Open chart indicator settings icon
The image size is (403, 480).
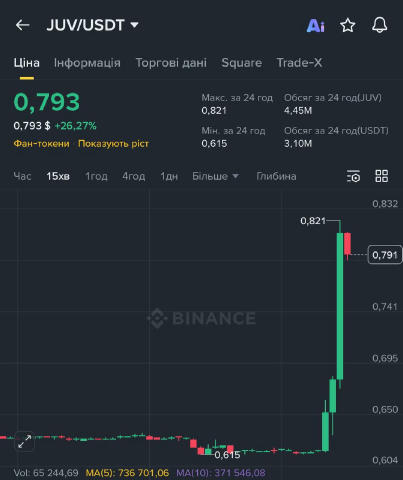coord(353,176)
